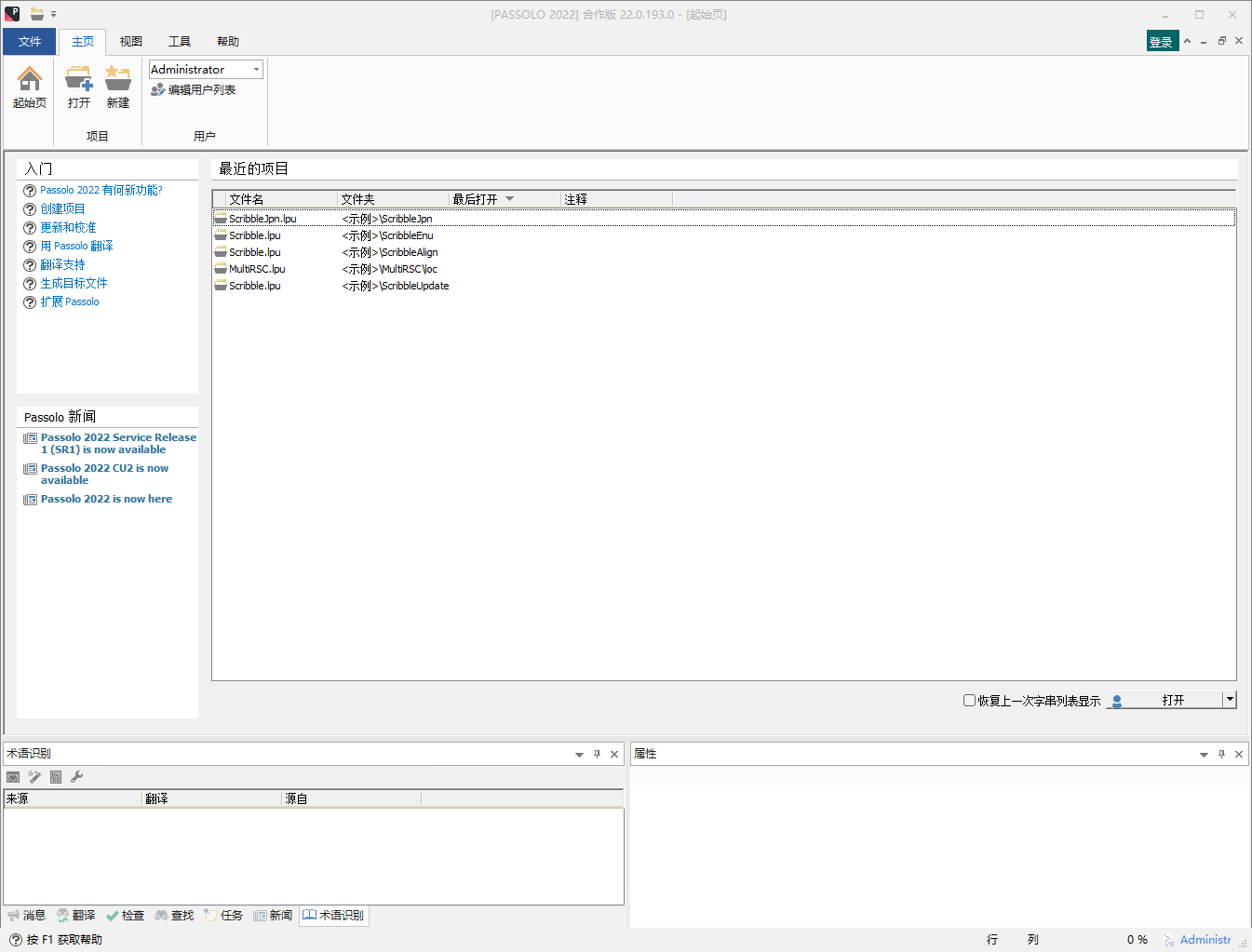Select row with folder \ScribbleUpdate
This screenshot has width=1252, height=952.
(724, 286)
